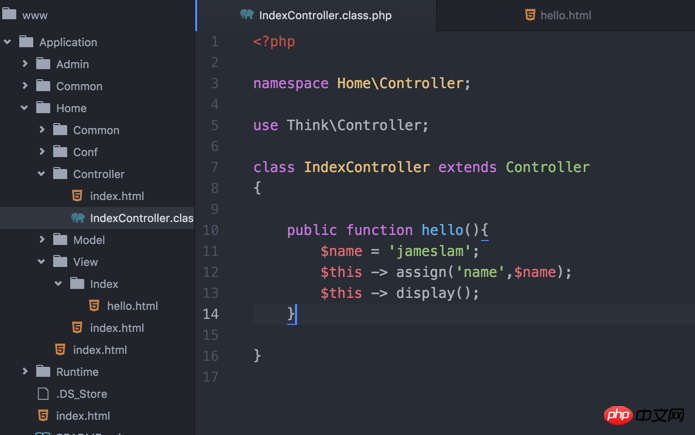The width and height of the screenshot is (695, 435).
Task: Select the .DS_Store file
Action: tap(82, 394)
